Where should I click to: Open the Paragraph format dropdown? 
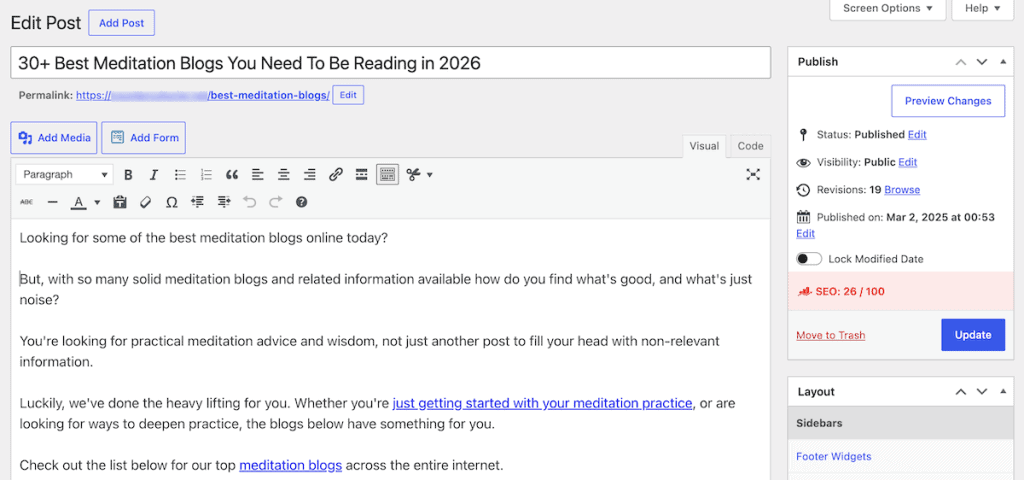65,174
